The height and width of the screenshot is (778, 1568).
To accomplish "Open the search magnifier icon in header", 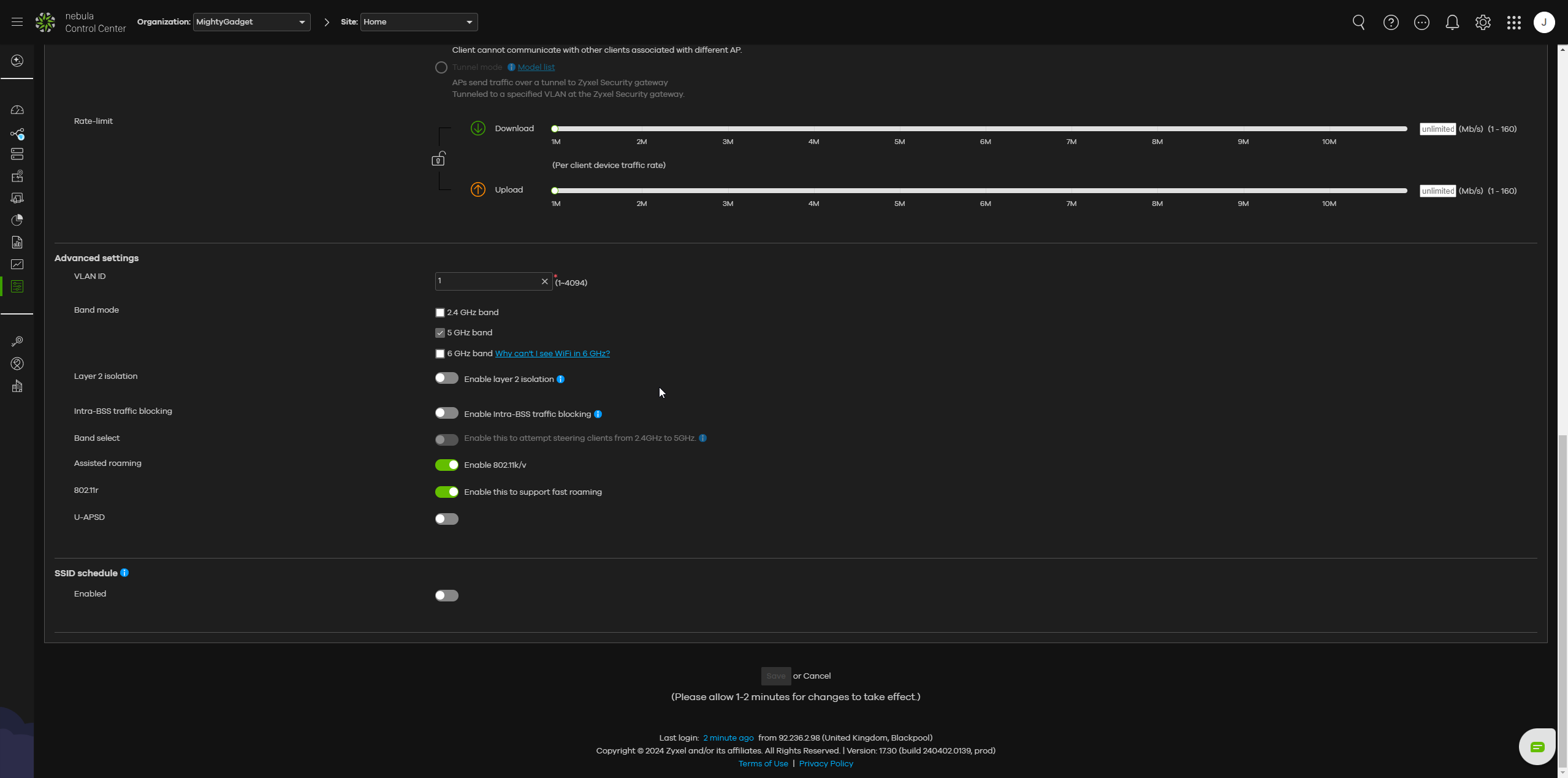I will [1358, 23].
